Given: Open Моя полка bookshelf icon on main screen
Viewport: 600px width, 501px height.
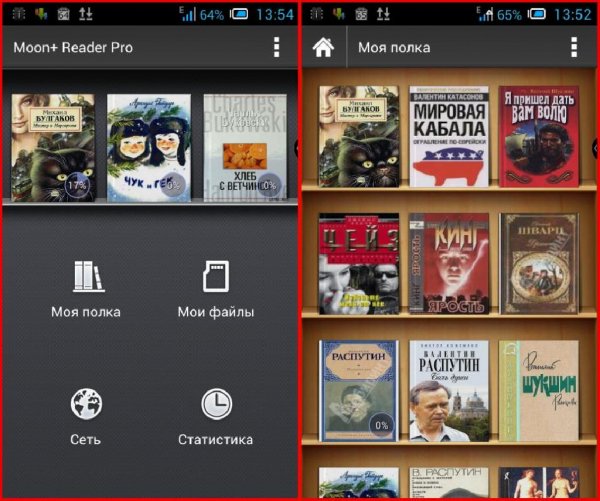Looking at the screenshot, I should coord(88,276).
